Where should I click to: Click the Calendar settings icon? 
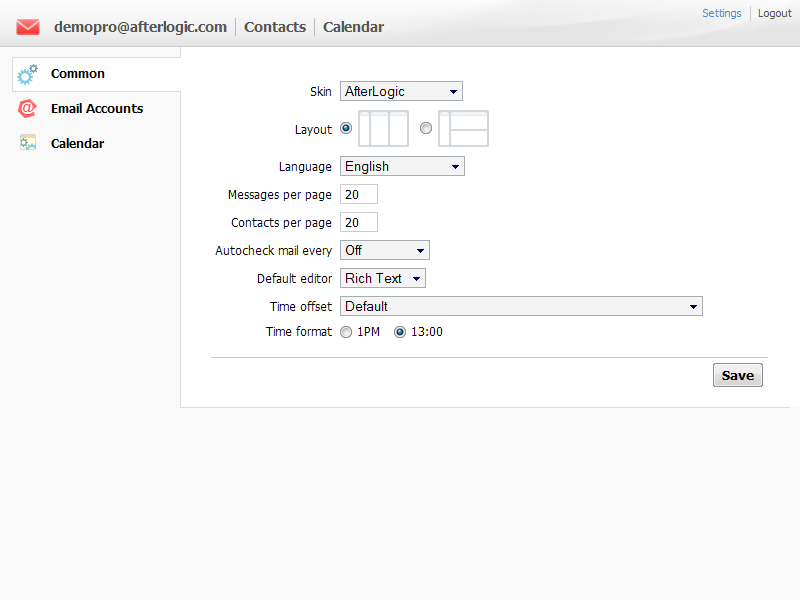point(28,143)
